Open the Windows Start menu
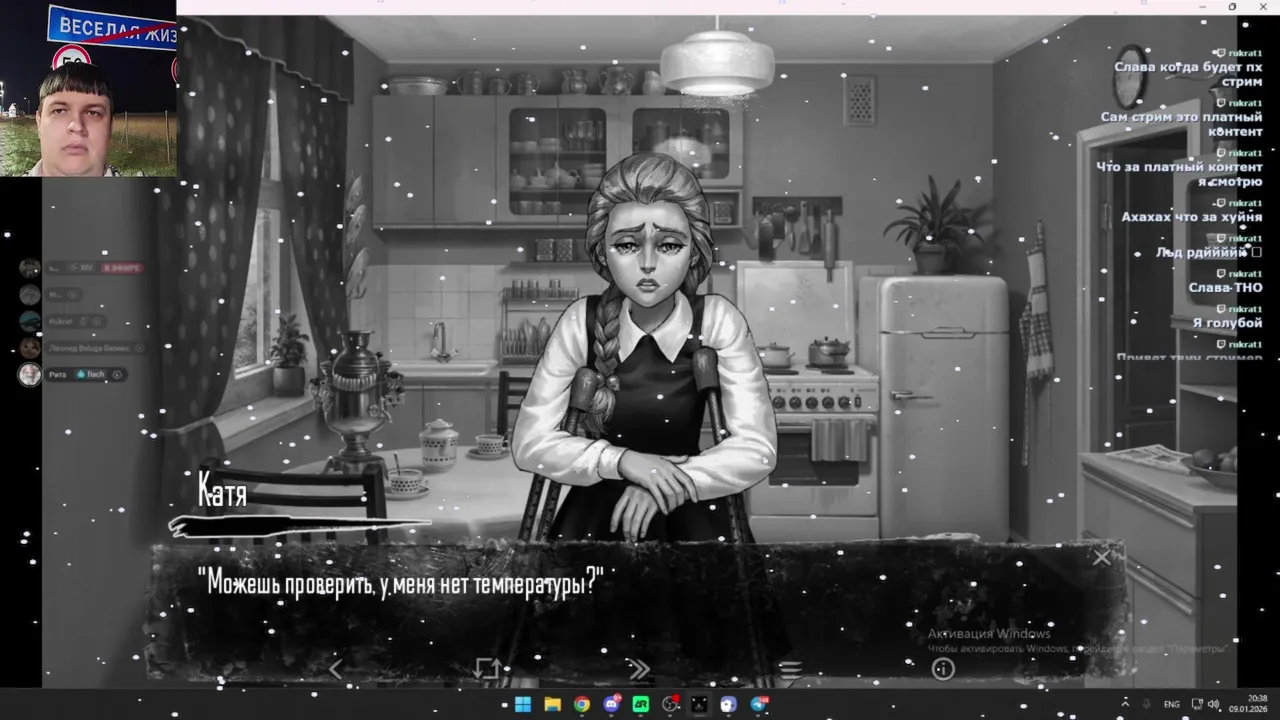This screenshot has height=720, width=1280. click(x=523, y=704)
